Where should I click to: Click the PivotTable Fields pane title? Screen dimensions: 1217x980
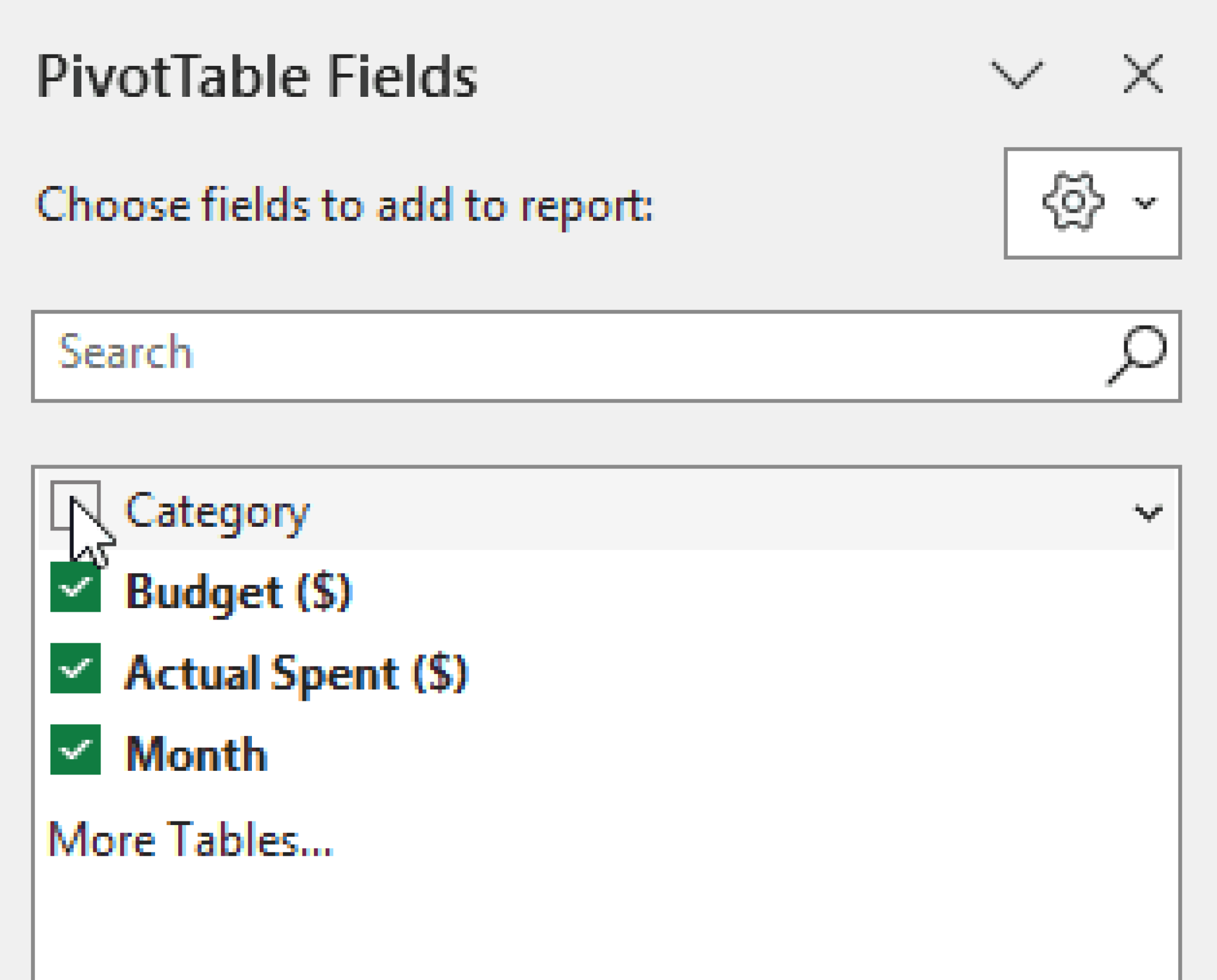tap(256, 75)
